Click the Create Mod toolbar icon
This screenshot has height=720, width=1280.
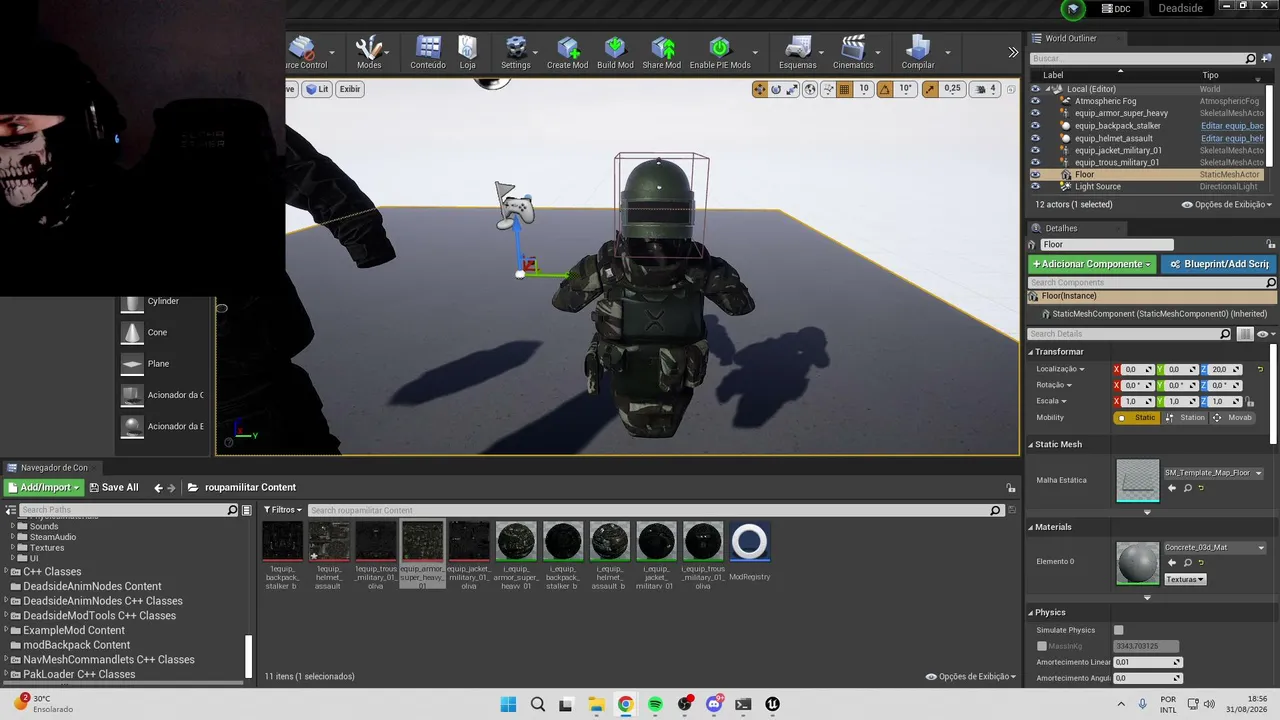pyautogui.click(x=567, y=52)
